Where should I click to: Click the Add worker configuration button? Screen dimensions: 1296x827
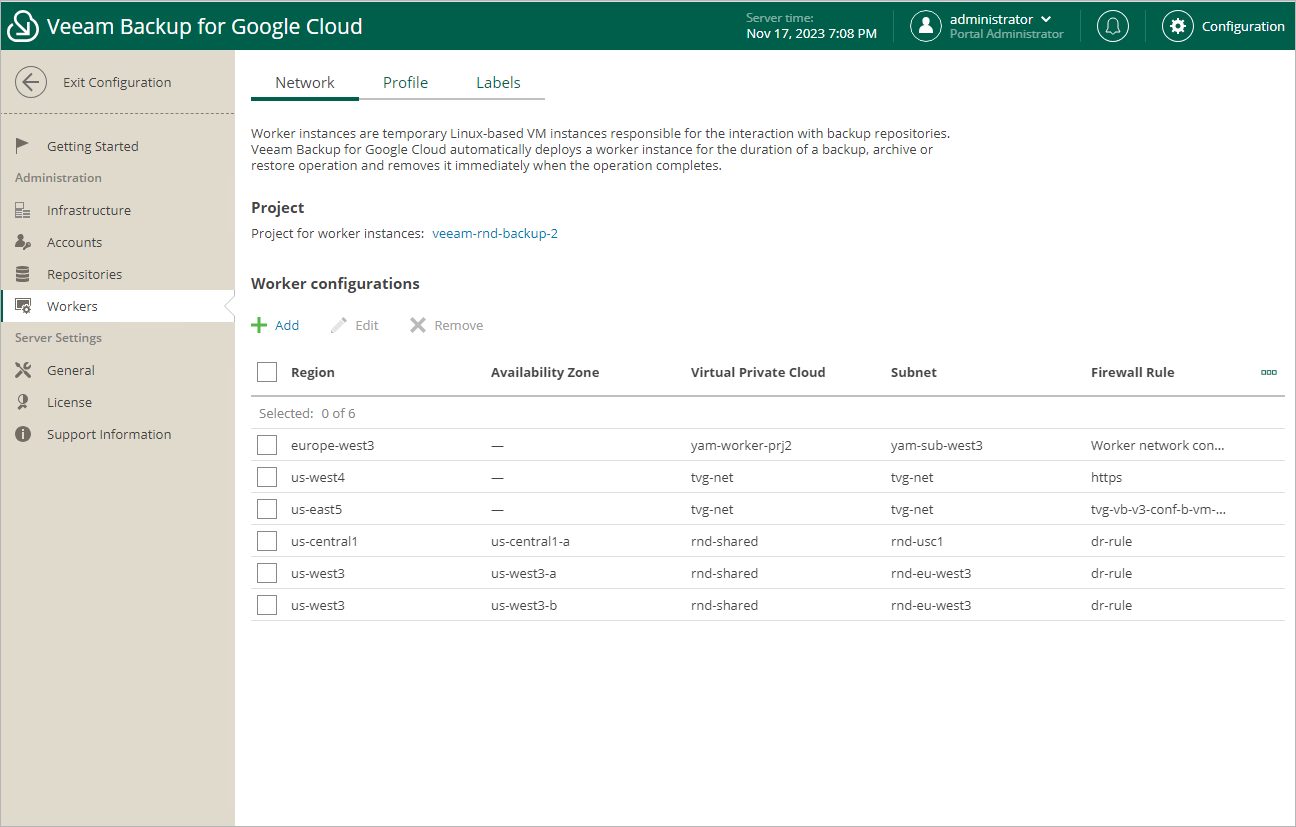point(275,325)
